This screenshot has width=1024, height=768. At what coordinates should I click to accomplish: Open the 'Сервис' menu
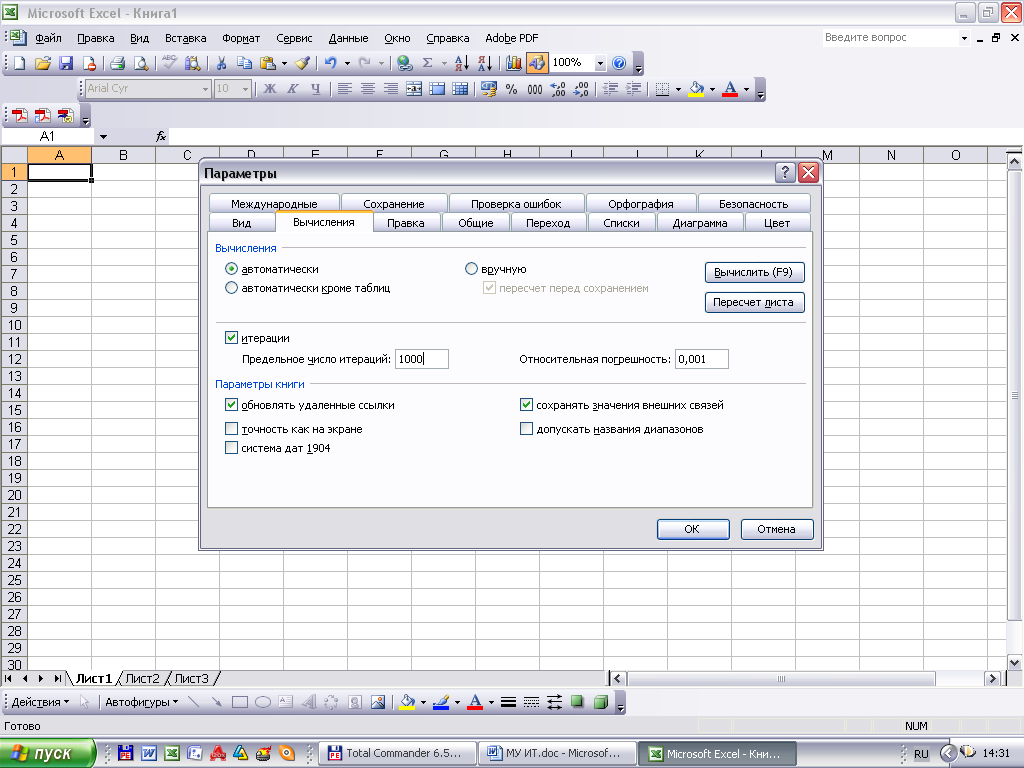click(294, 38)
